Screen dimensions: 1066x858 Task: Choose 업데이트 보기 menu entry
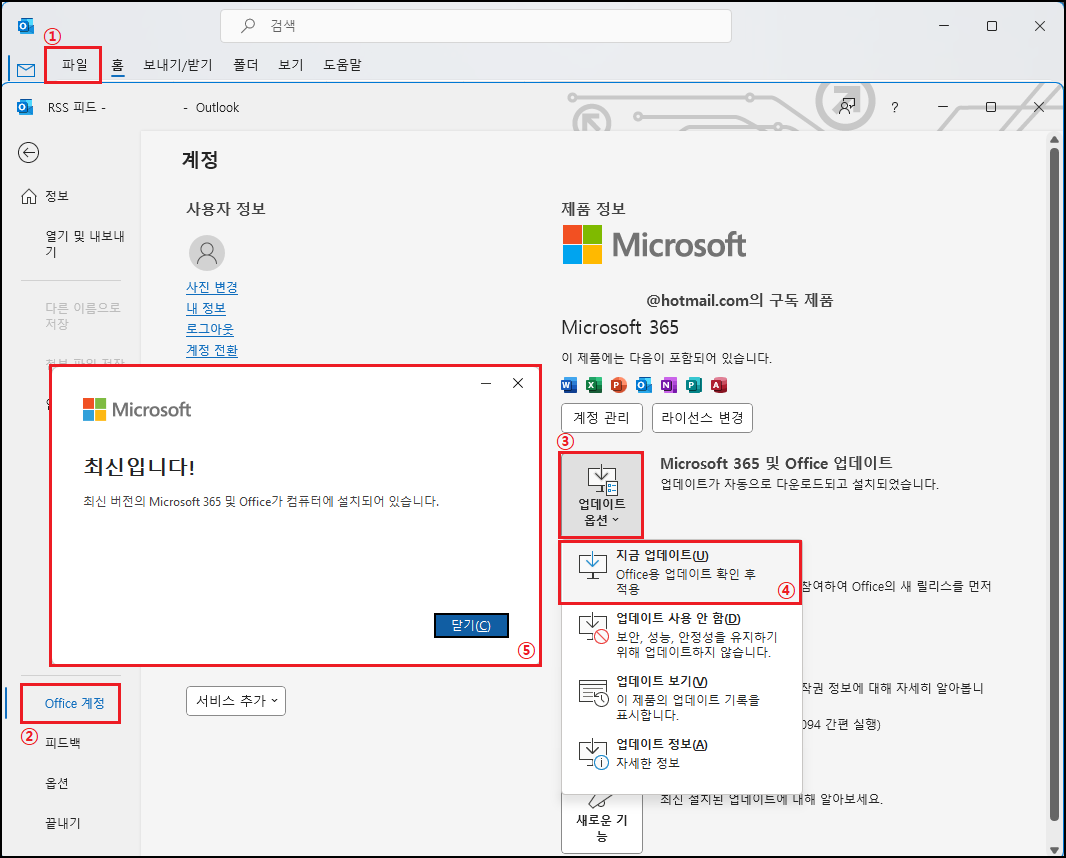tap(681, 697)
